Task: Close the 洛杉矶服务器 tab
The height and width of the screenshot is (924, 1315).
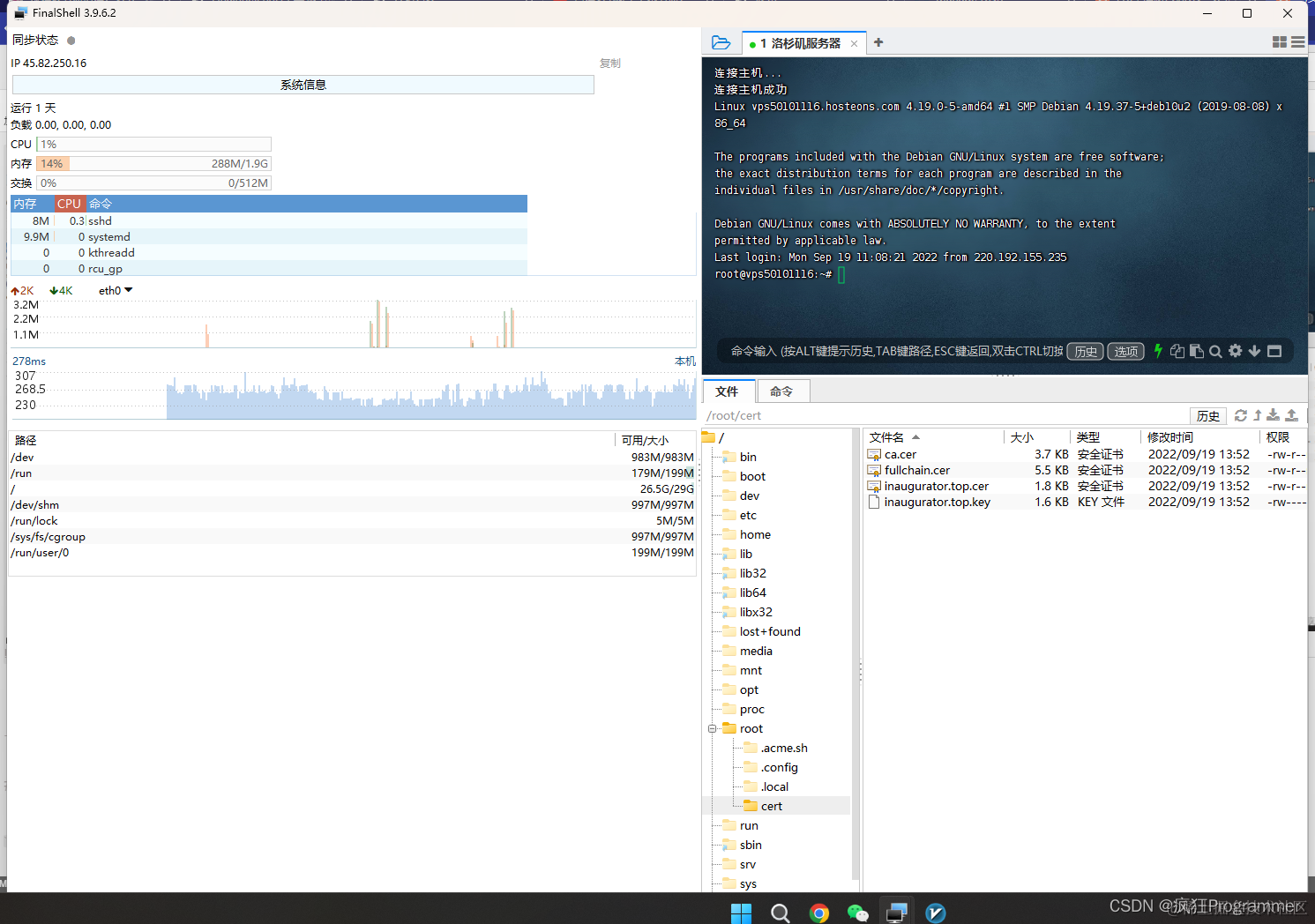Action: point(854,43)
